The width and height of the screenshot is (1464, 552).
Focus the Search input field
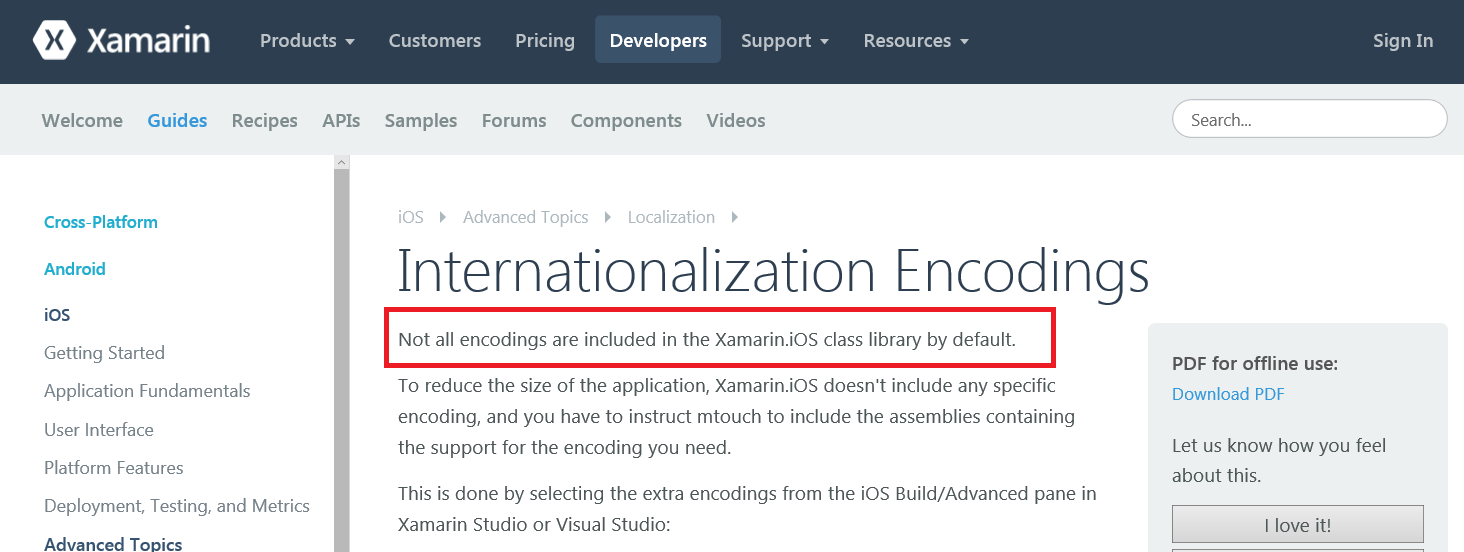[1309, 119]
